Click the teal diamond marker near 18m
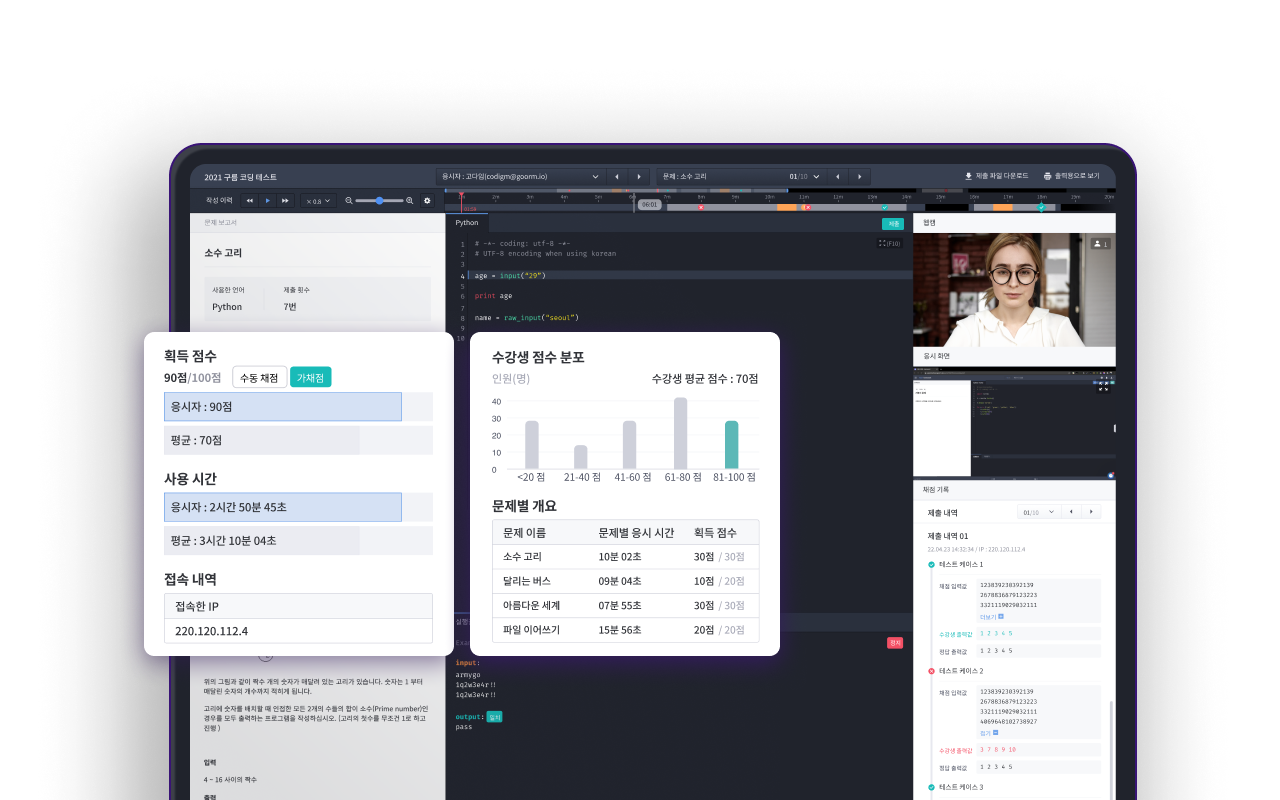This screenshot has height=800, width=1280. click(1041, 207)
